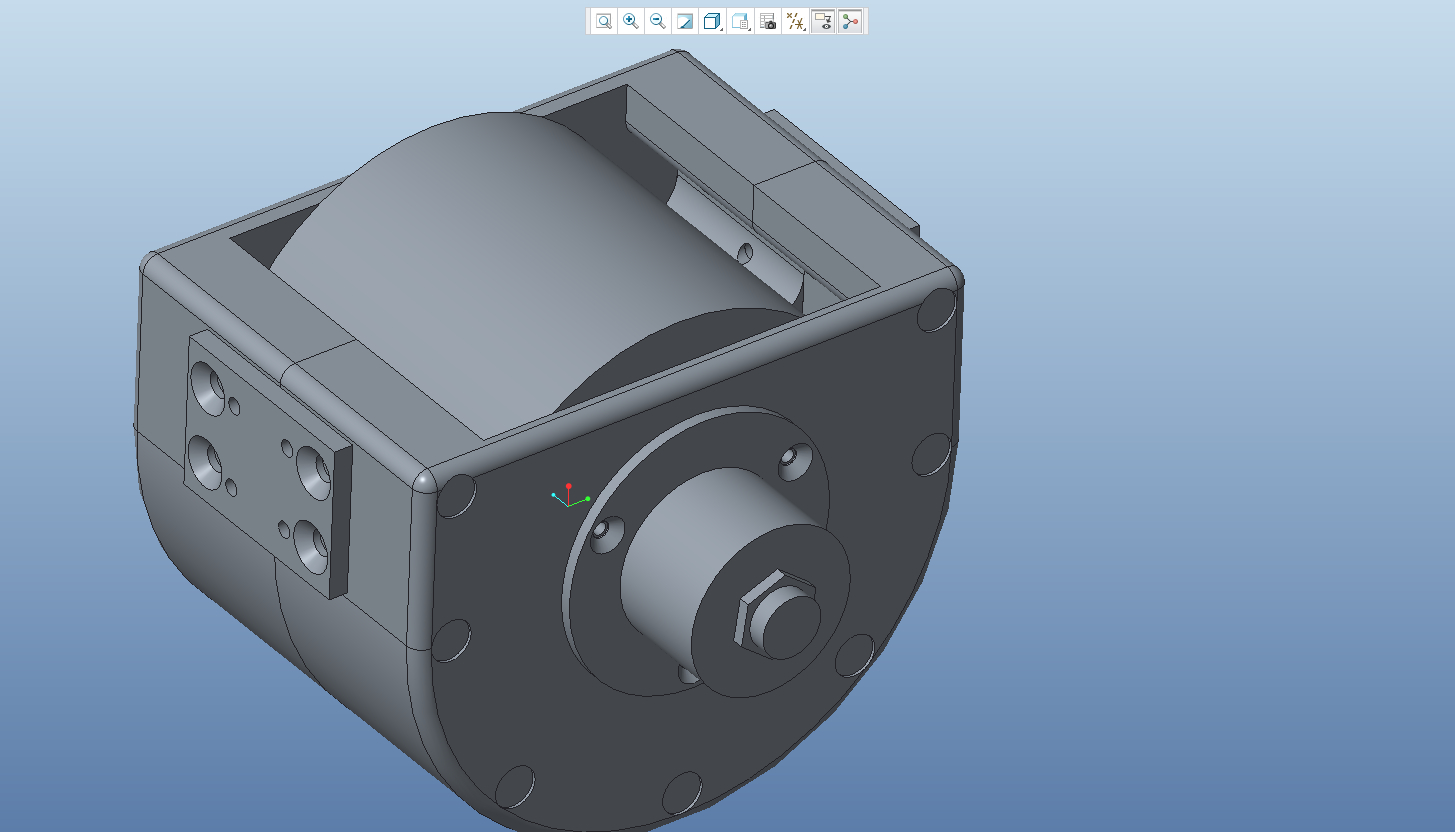Open the Datum Display Filters dropdown
The image size is (1455, 832).
tap(796, 21)
